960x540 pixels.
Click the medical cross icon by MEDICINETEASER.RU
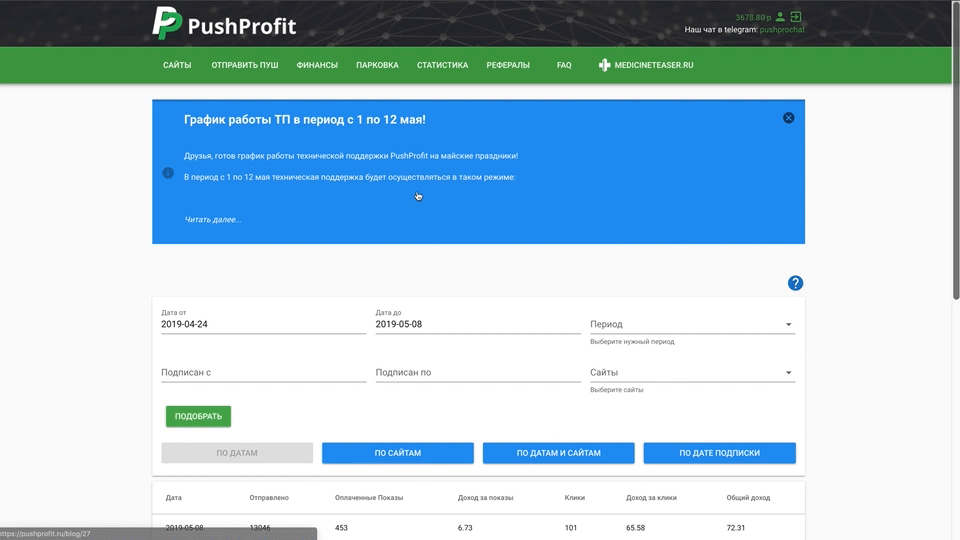click(x=604, y=65)
